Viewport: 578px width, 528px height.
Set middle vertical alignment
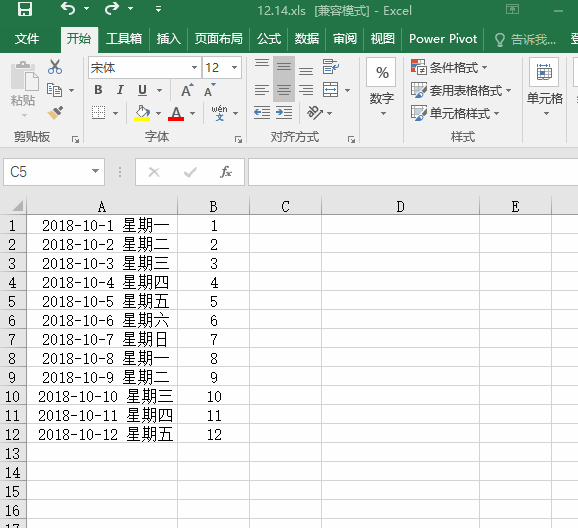tap(284, 67)
